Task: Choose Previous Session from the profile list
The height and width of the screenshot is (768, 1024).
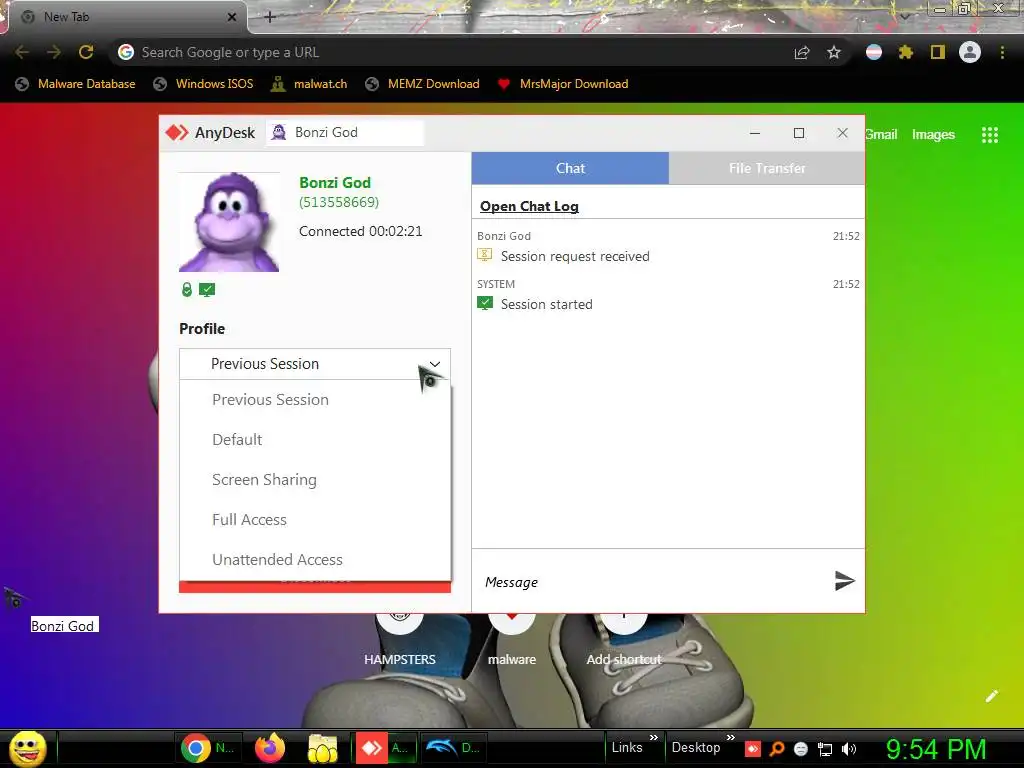Action: (x=315, y=400)
